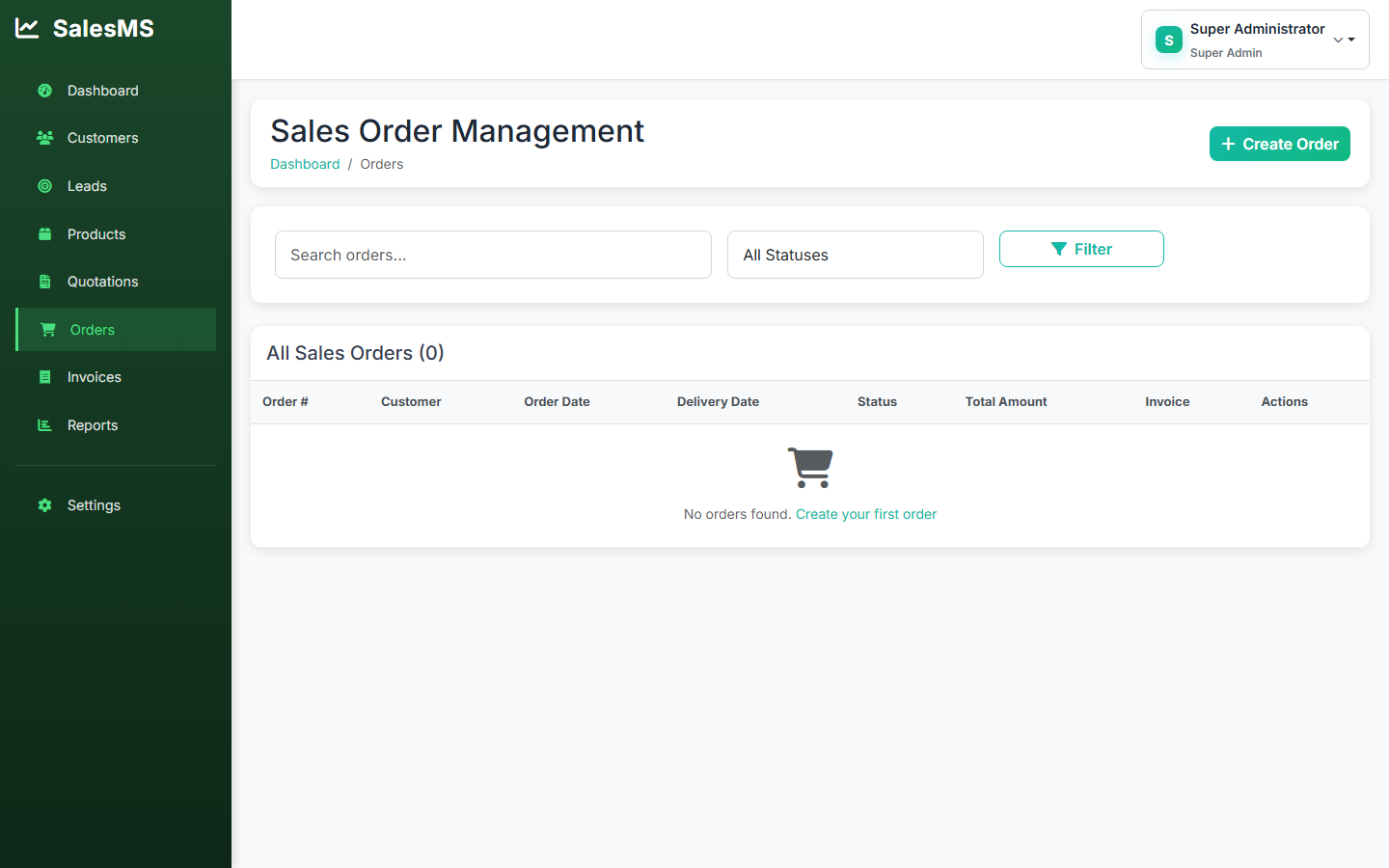This screenshot has width=1389, height=868.
Task: Click the Orders breadcrumb text
Action: (x=382, y=164)
